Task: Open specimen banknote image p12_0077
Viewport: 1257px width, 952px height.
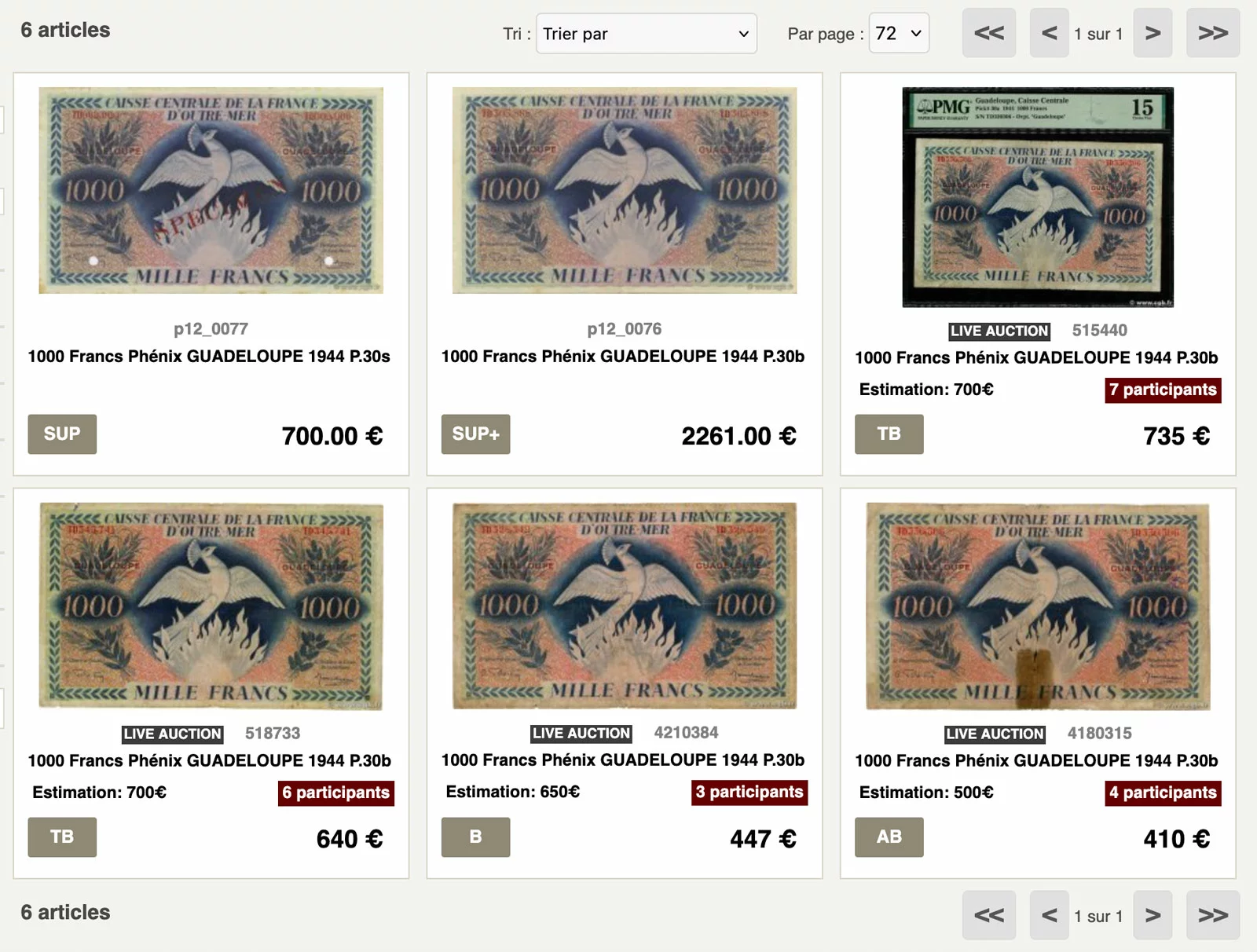Action: pos(211,190)
